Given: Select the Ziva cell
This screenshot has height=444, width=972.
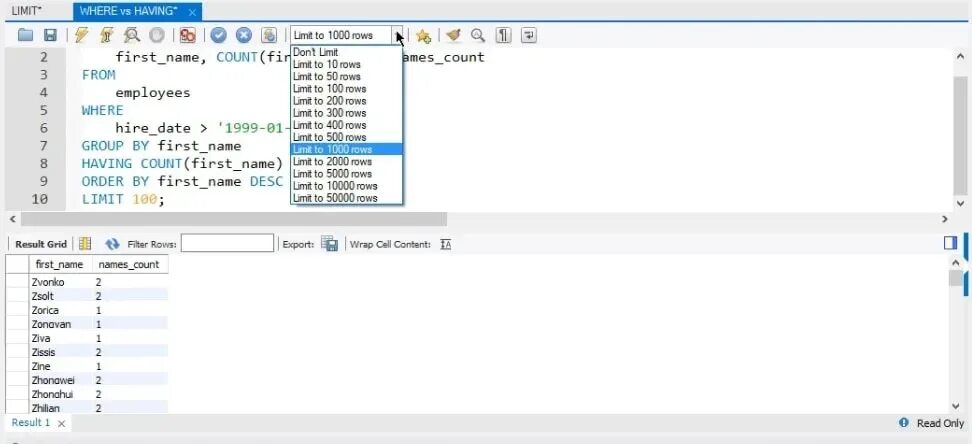Looking at the screenshot, I should pos(61,339).
